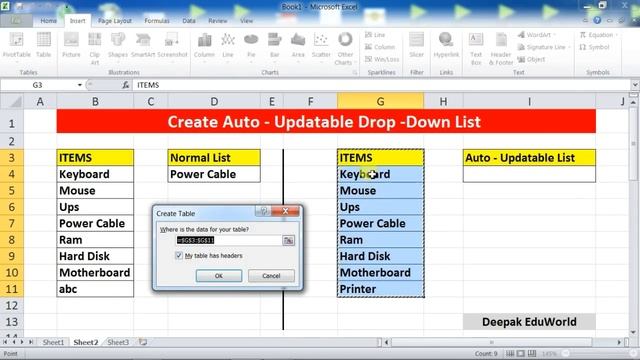Insert a Bar chart

(274, 46)
